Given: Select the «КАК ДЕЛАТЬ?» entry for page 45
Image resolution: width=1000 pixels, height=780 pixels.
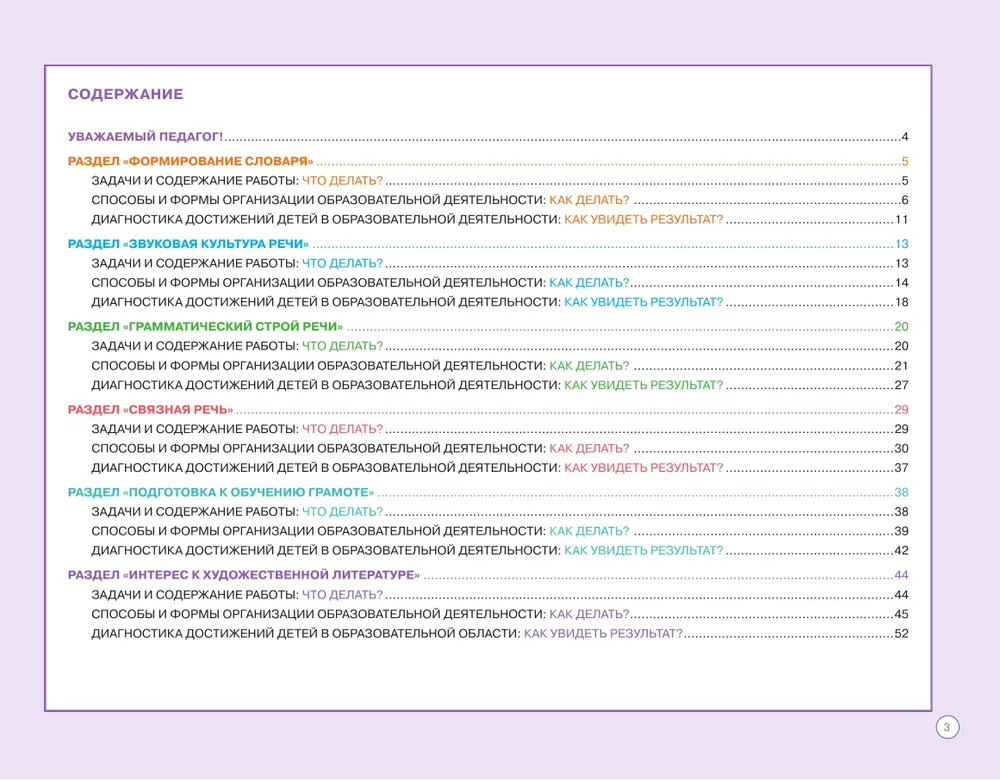Looking at the screenshot, I should click(x=589, y=614).
